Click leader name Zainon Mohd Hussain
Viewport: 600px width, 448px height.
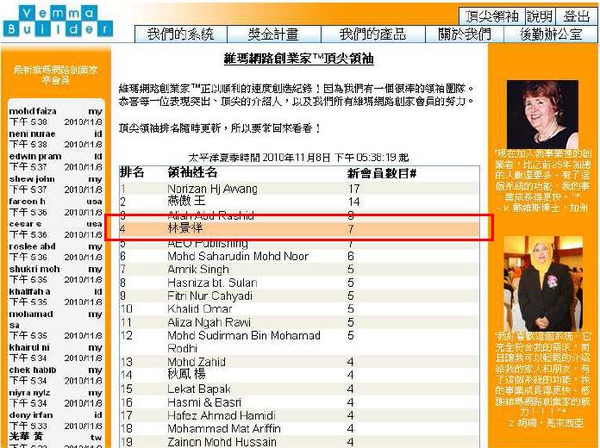pos(222,442)
